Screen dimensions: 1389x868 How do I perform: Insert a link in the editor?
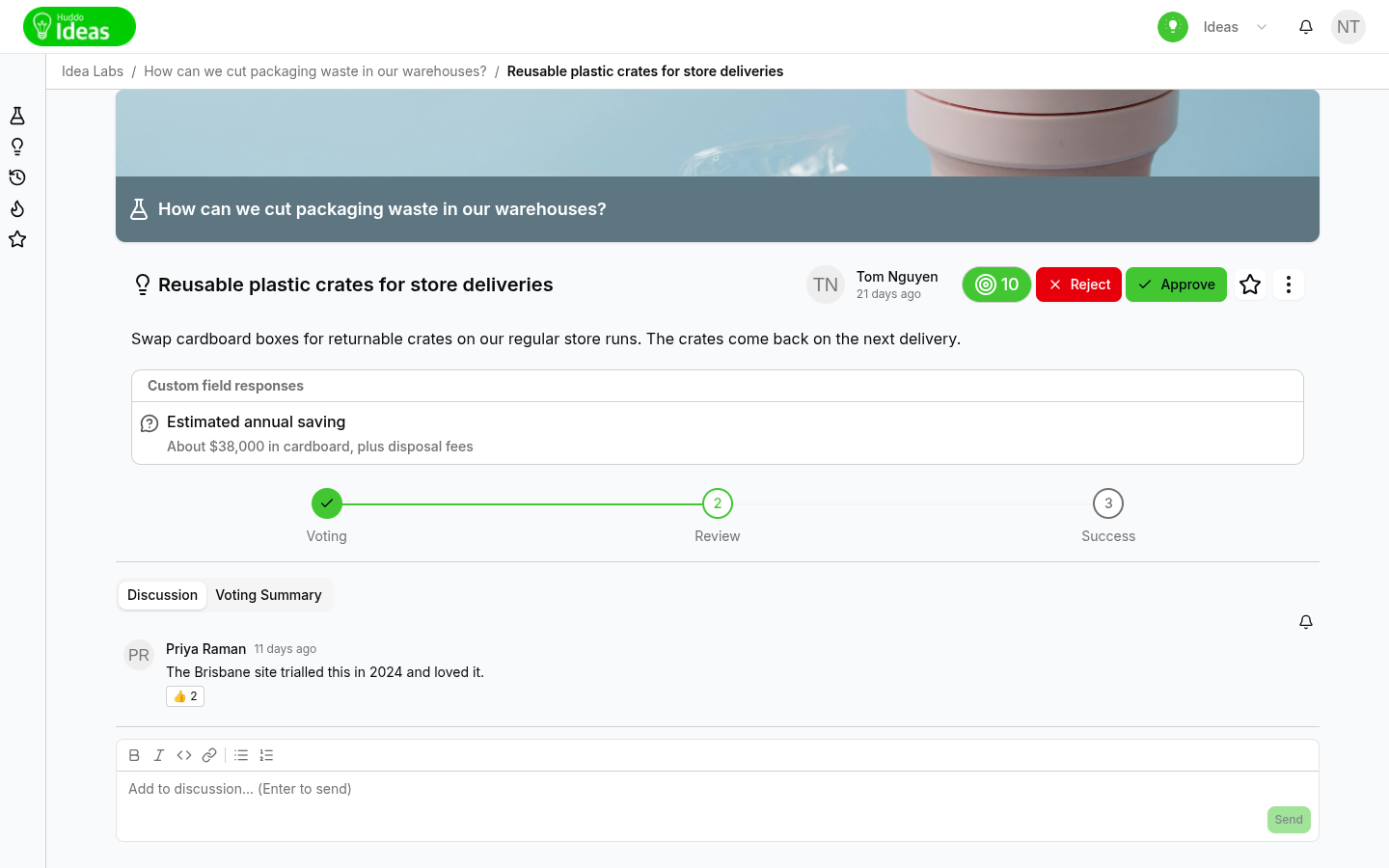pos(209,755)
